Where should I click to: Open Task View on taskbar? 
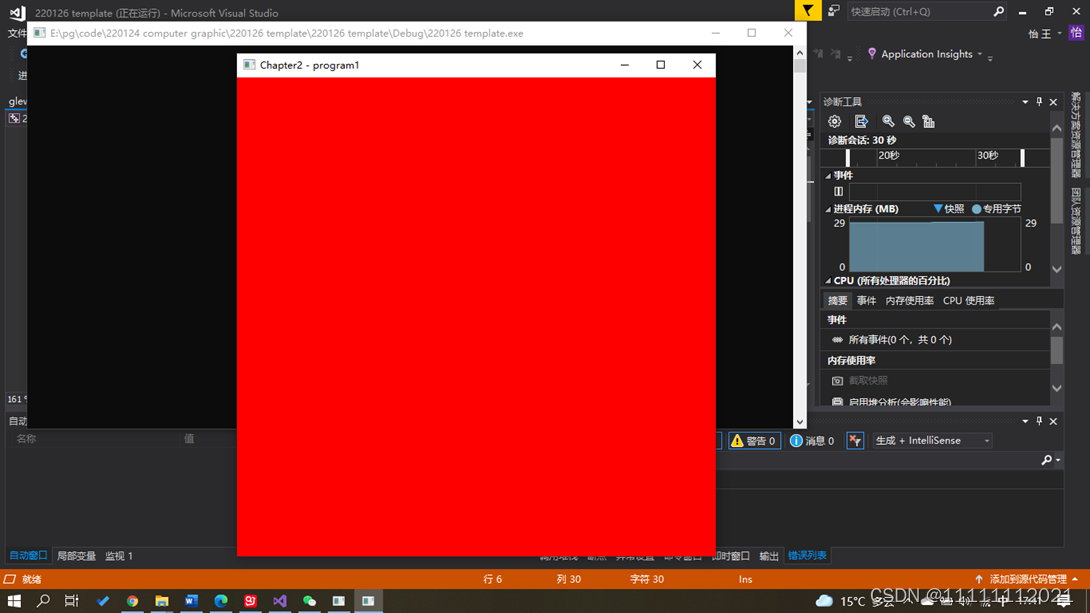pos(72,600)
